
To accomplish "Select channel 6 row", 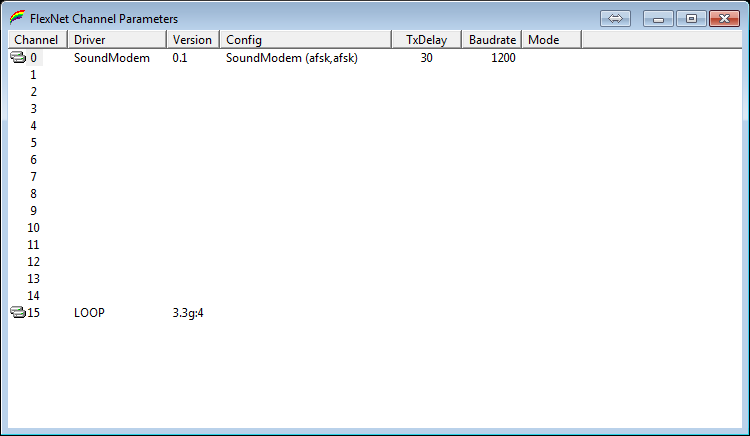I will pyautogui.click(x=33, y=160).
